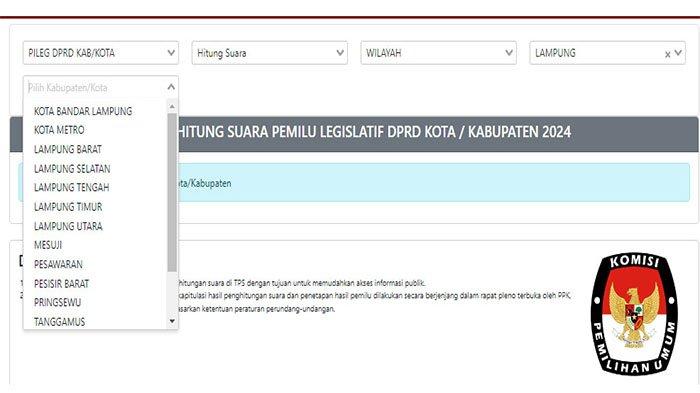The width and height of the screenshot is (700, 393).
Task: Clear the LAMPUNG province selection with x icon
Action: 667,54
